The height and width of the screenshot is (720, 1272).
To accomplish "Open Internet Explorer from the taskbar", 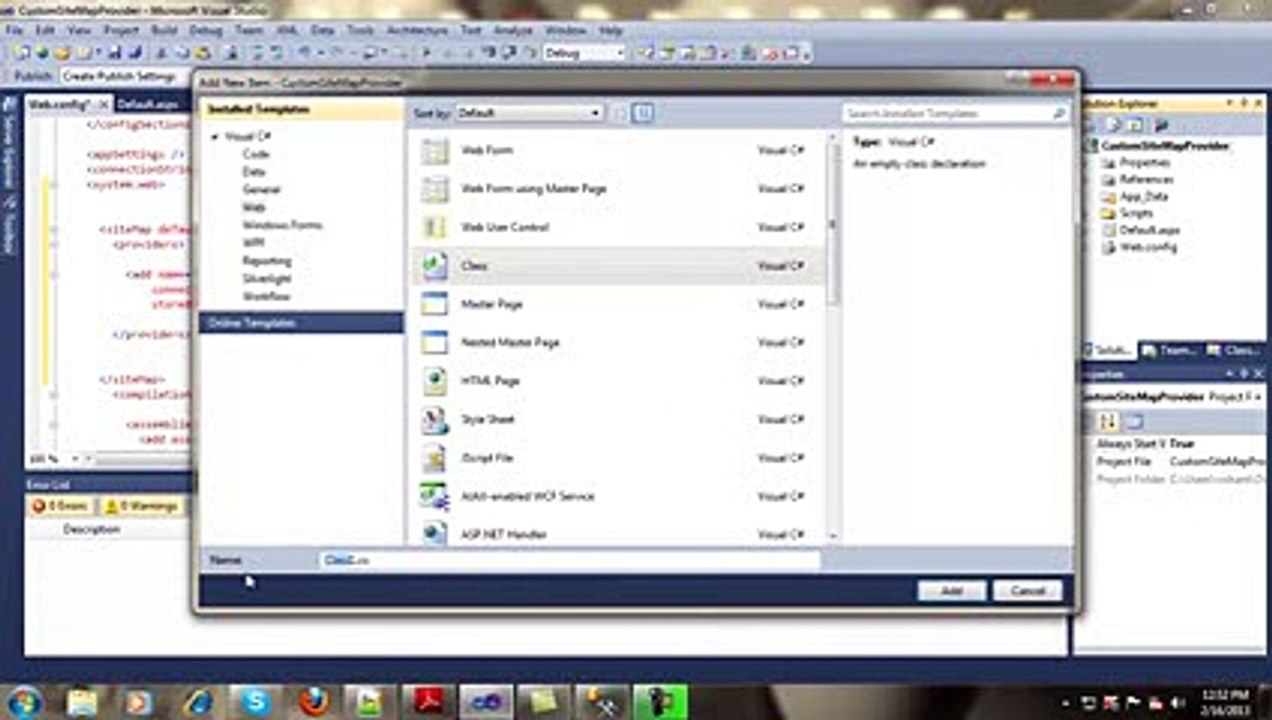I will (x=198, y=701).
